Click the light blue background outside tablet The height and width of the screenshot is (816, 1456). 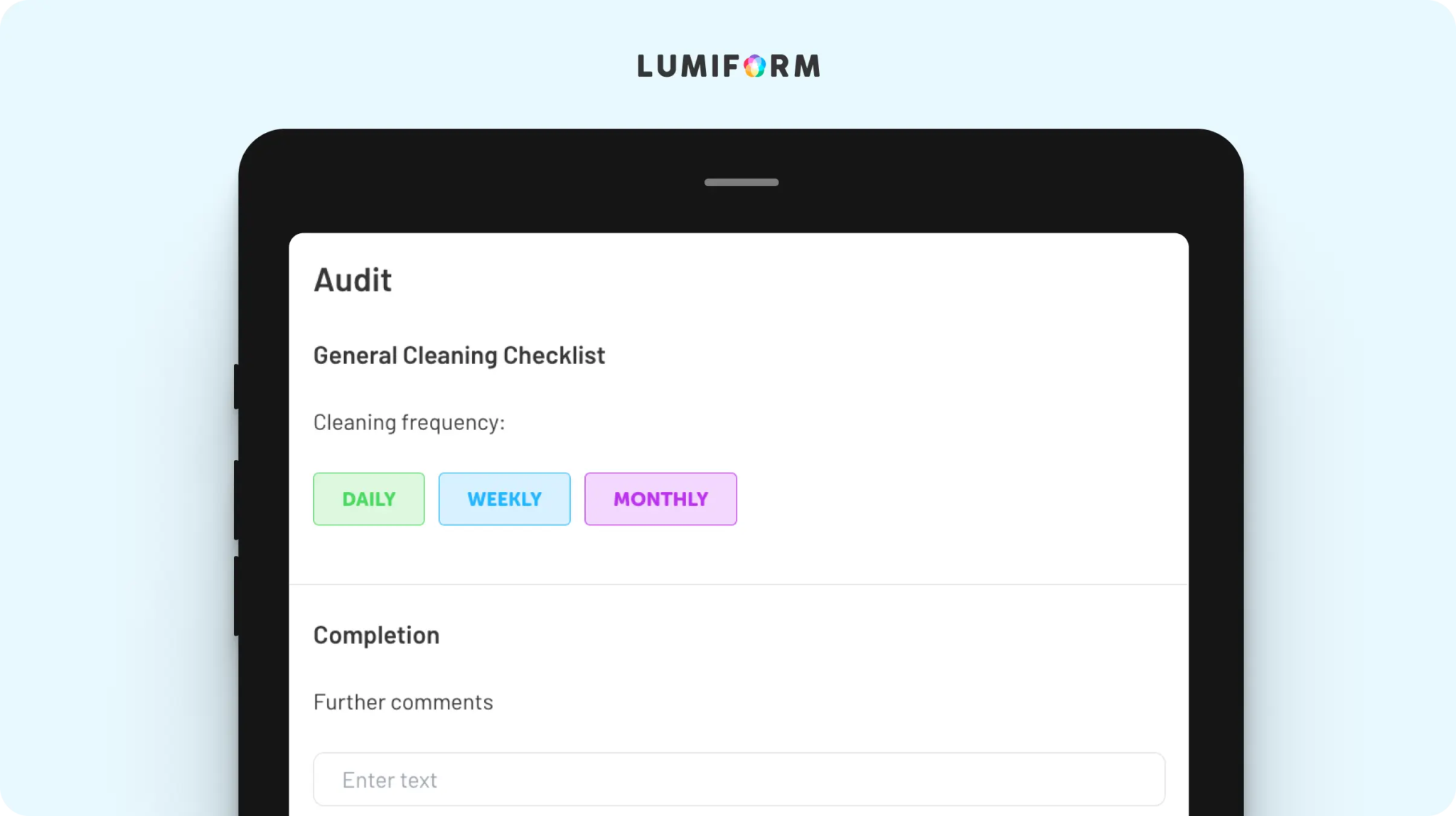coord(121,426)
